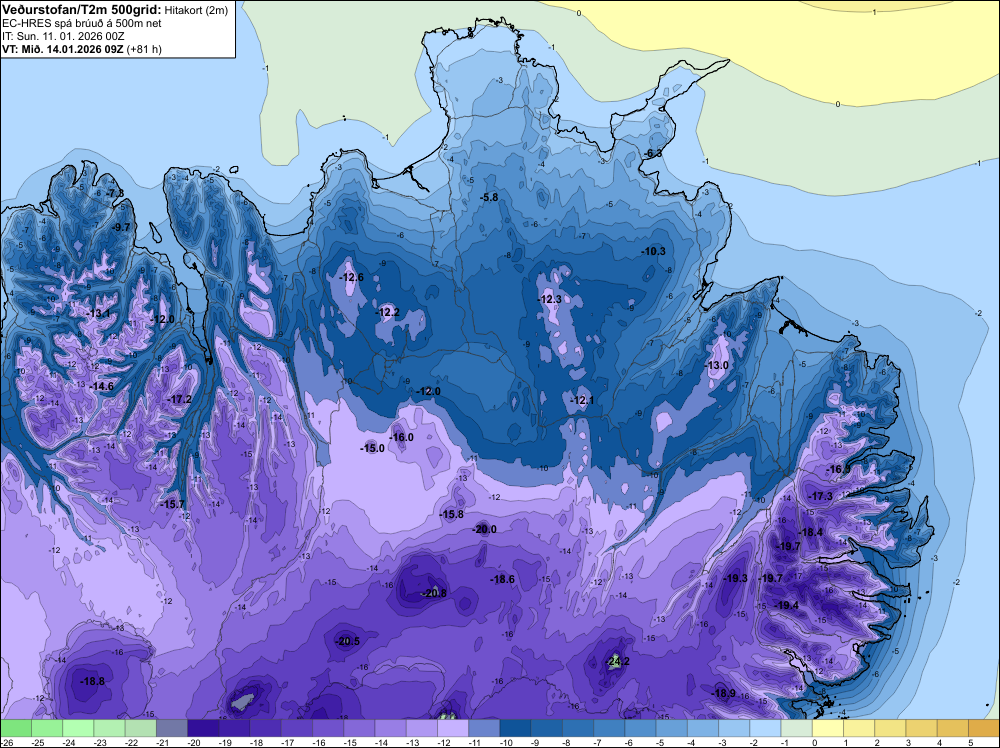Image resolution: width=1000 pixels, height=748 pixels.
Task: Pick the blue legend swatch labeled -6
Action: pyautogui.click(x=640, y=728)
